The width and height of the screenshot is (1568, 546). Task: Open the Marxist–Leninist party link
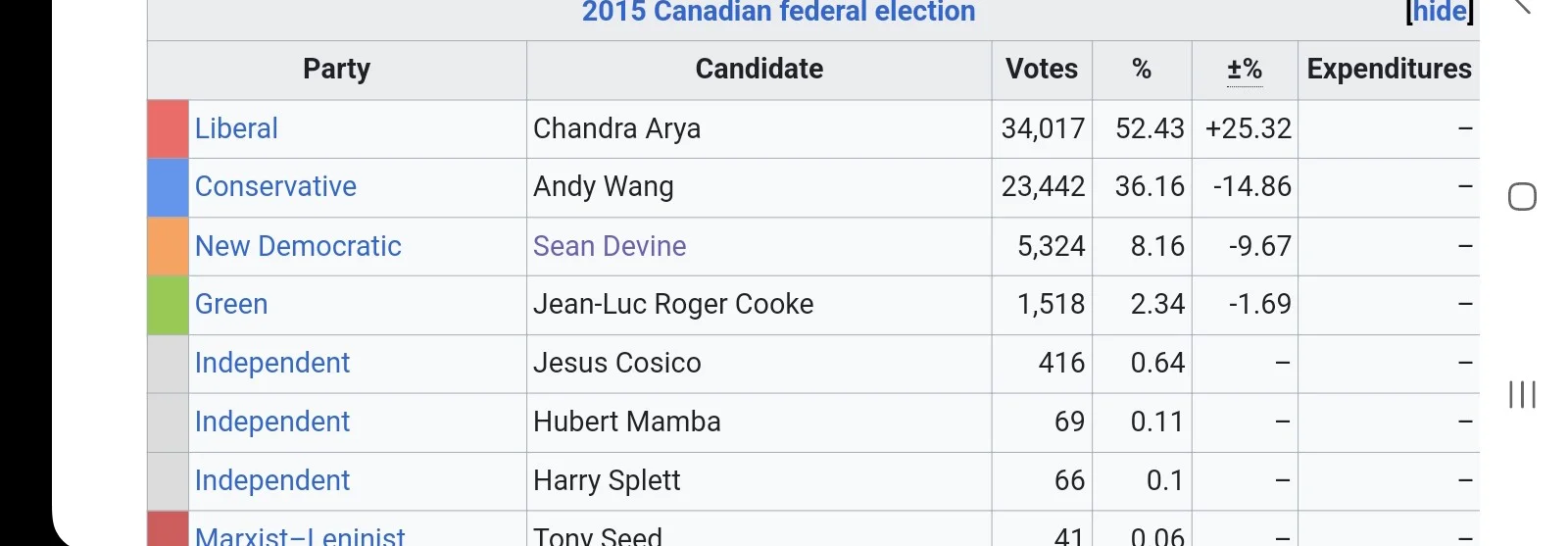300,535
